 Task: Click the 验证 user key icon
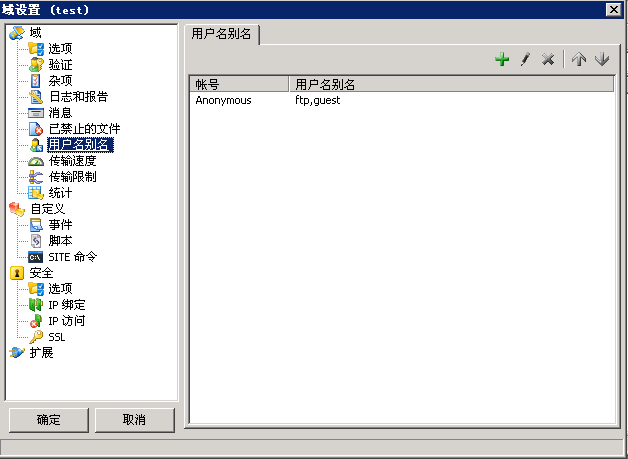click(x=36, y=65)
